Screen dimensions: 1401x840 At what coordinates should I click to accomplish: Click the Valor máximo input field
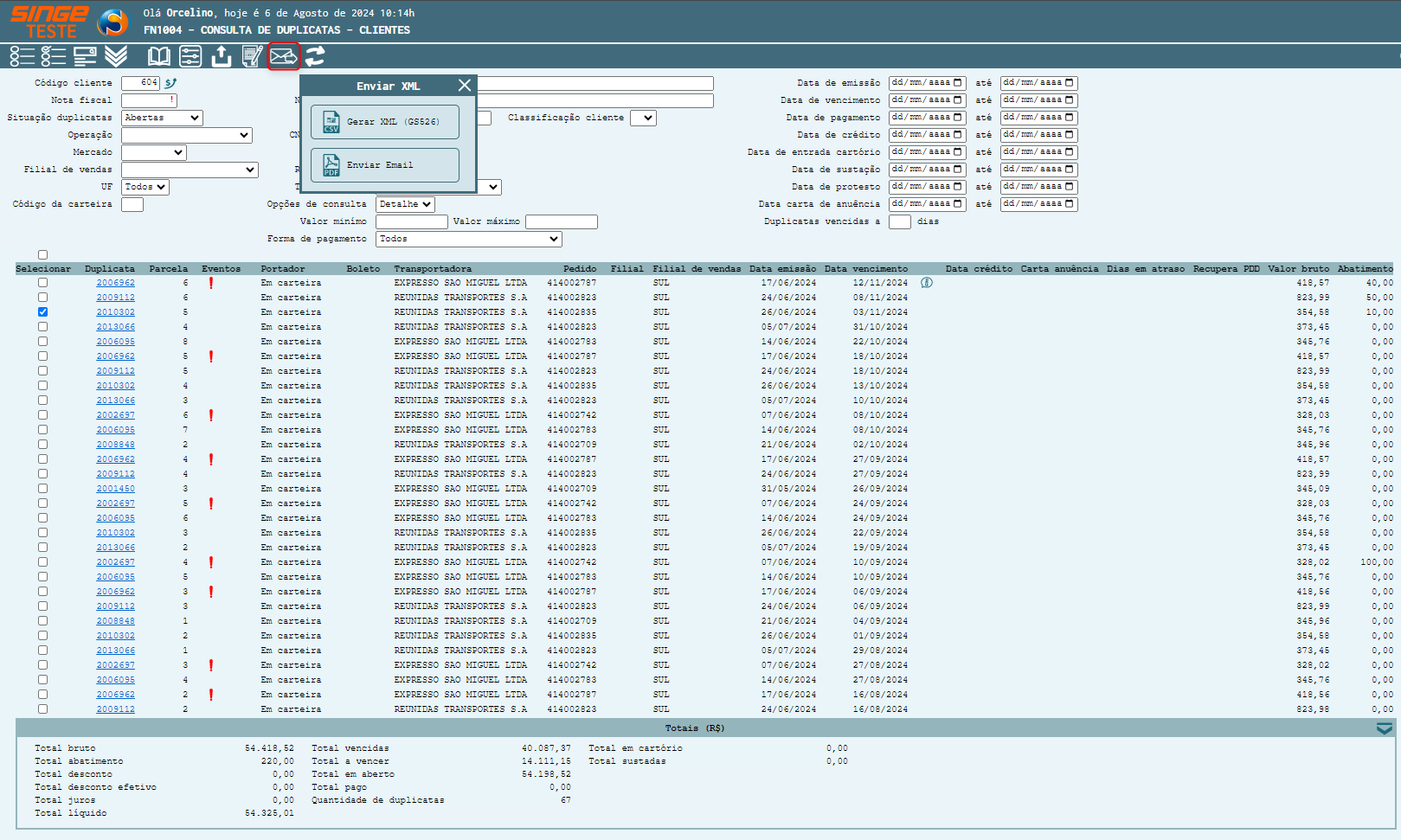point(562,221)
